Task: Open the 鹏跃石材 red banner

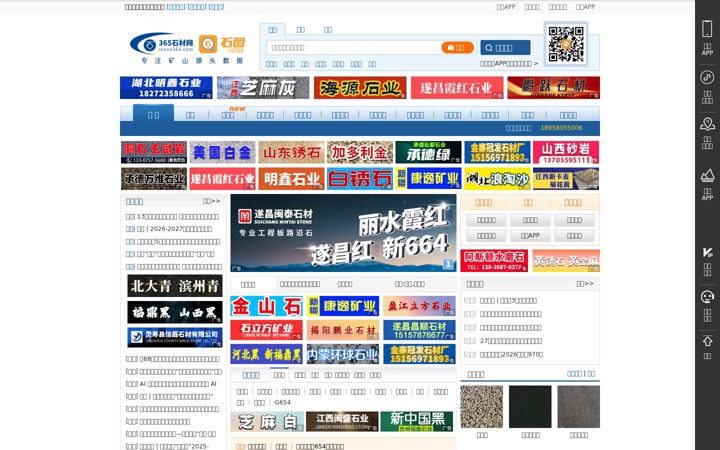Action: [x=553, y=88]
